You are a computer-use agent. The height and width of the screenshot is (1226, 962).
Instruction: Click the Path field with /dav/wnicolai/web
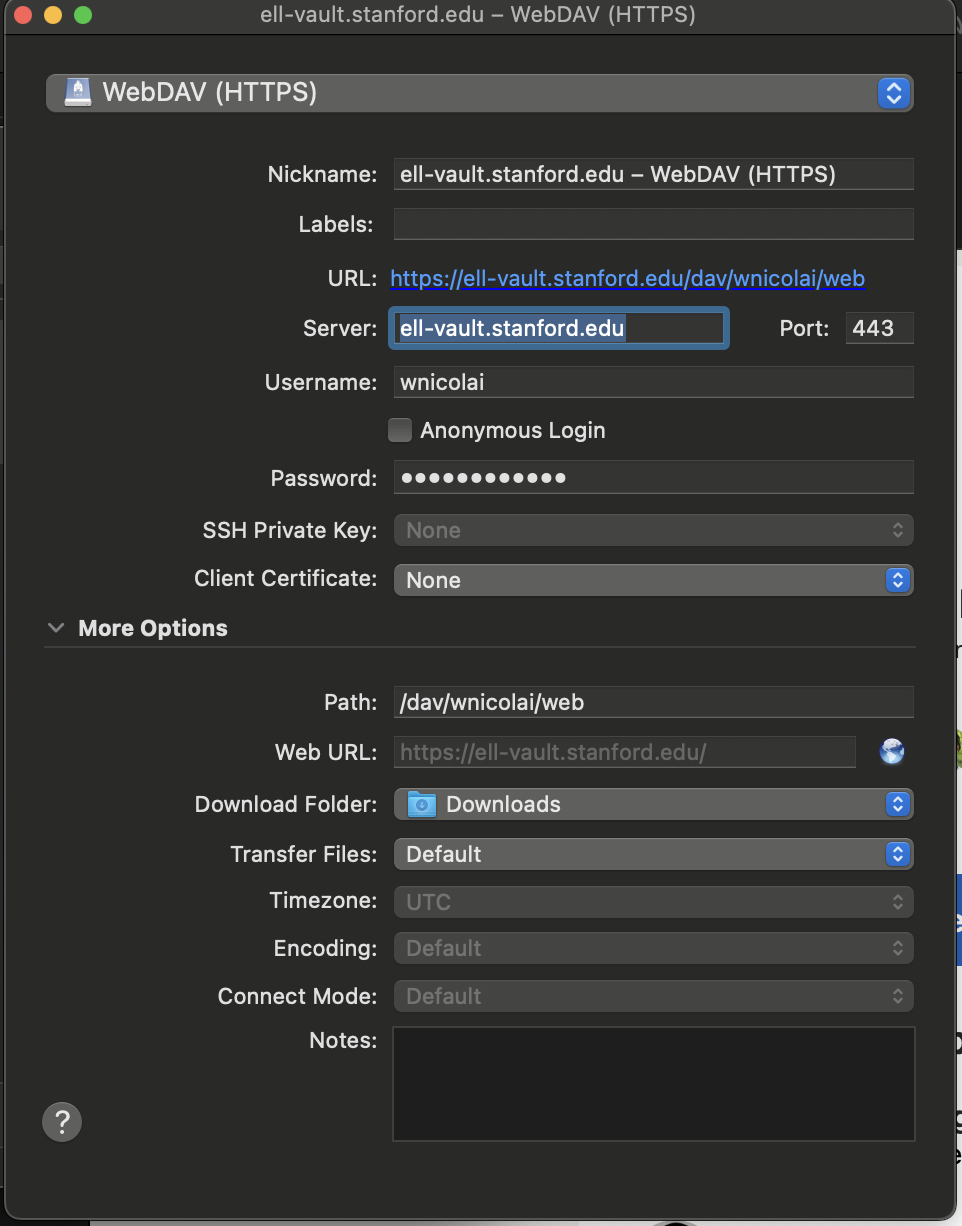tap(653, 702)
